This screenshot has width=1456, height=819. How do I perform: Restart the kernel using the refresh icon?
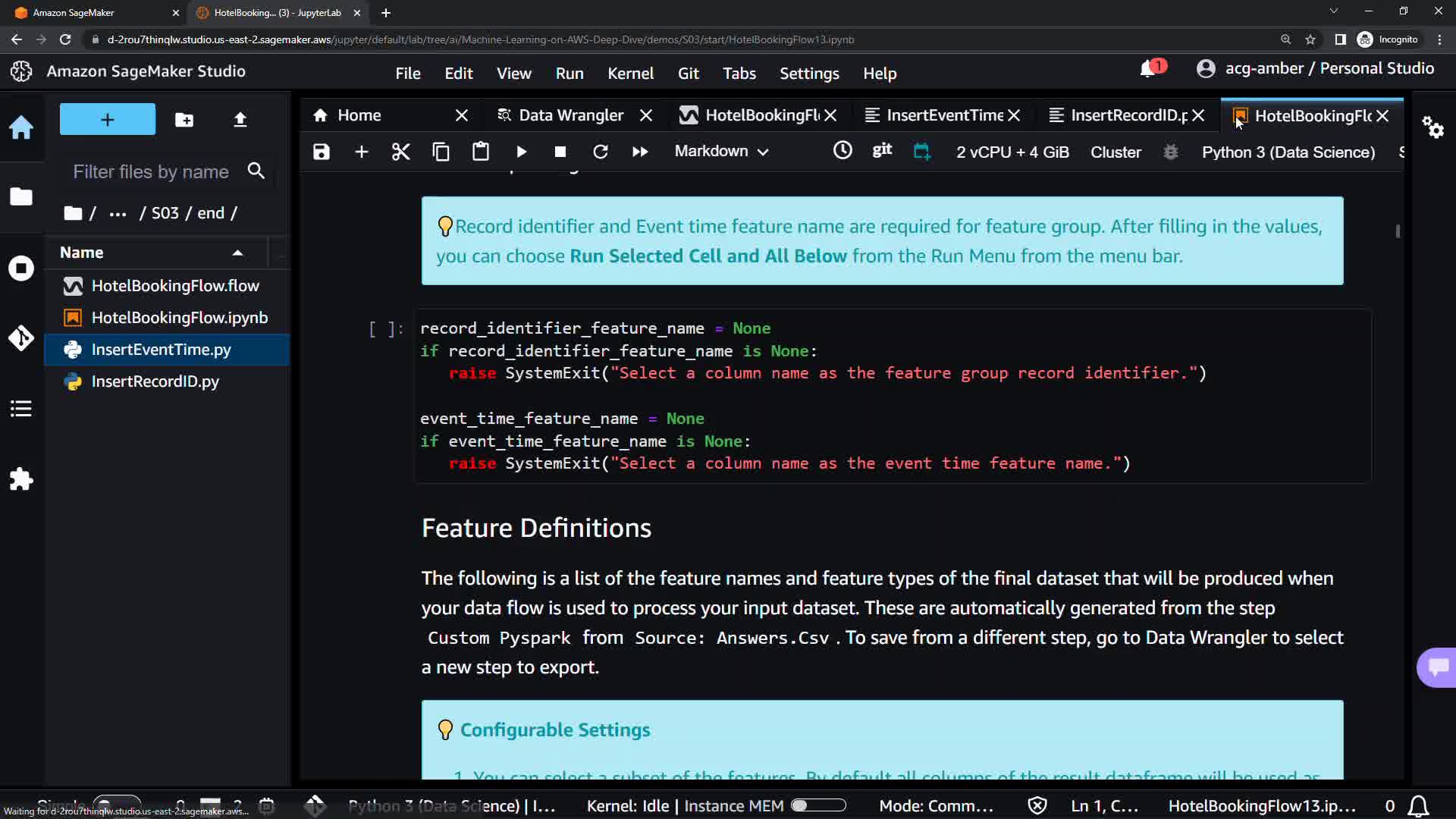point(600,152)
